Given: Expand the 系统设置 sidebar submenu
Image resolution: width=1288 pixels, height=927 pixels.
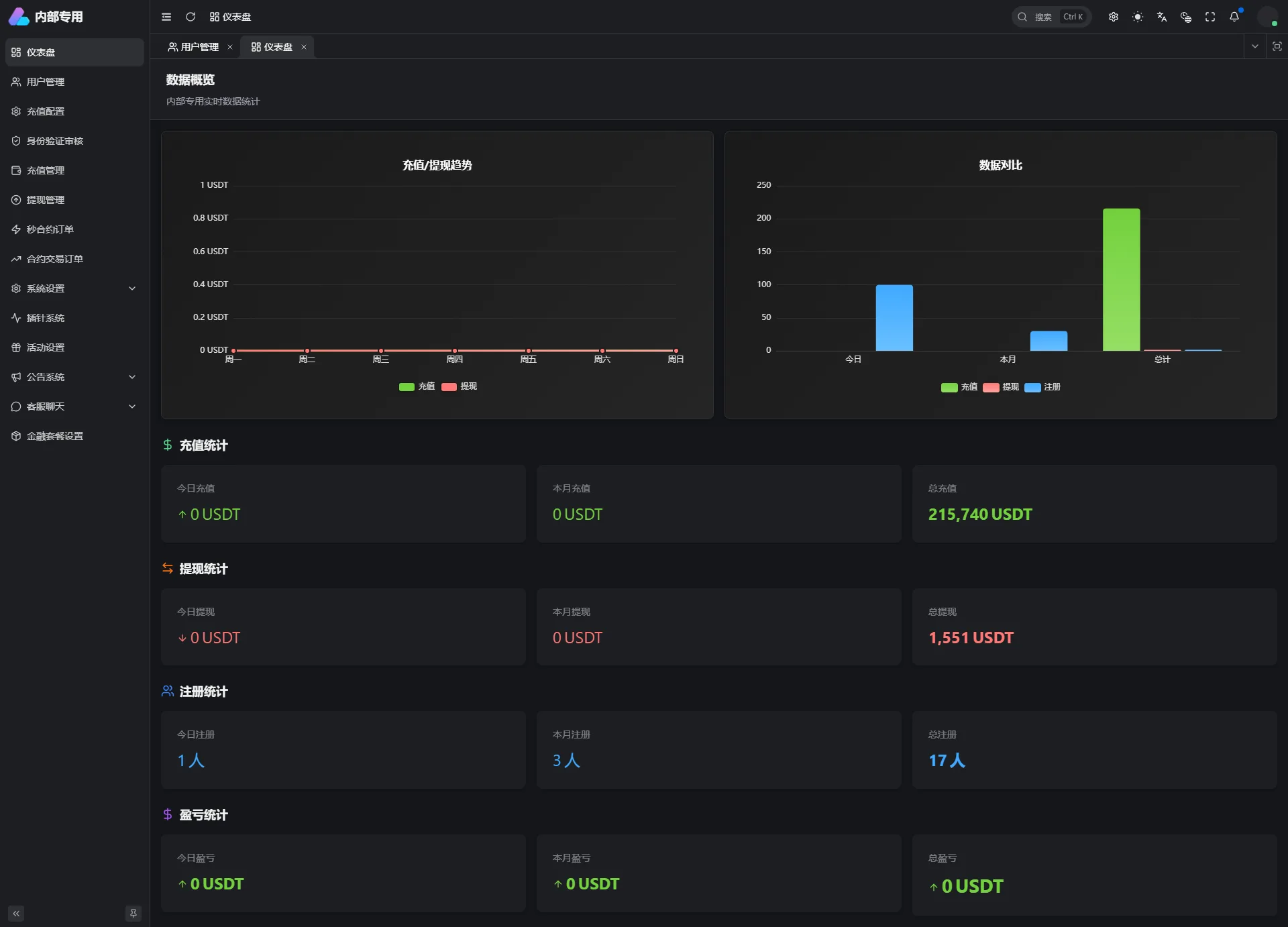Looking at the screenshot, I should (x=74, y=288).
